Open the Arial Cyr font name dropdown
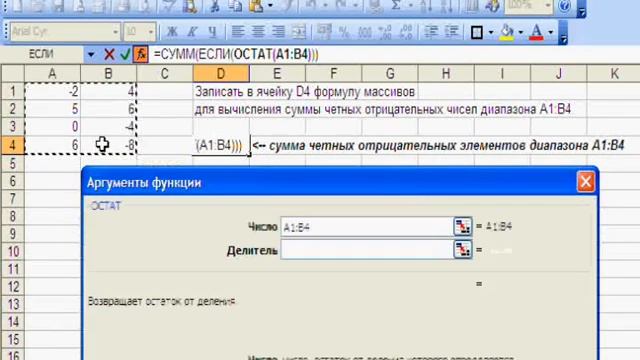640x360 pixels. tap(115, 32)
